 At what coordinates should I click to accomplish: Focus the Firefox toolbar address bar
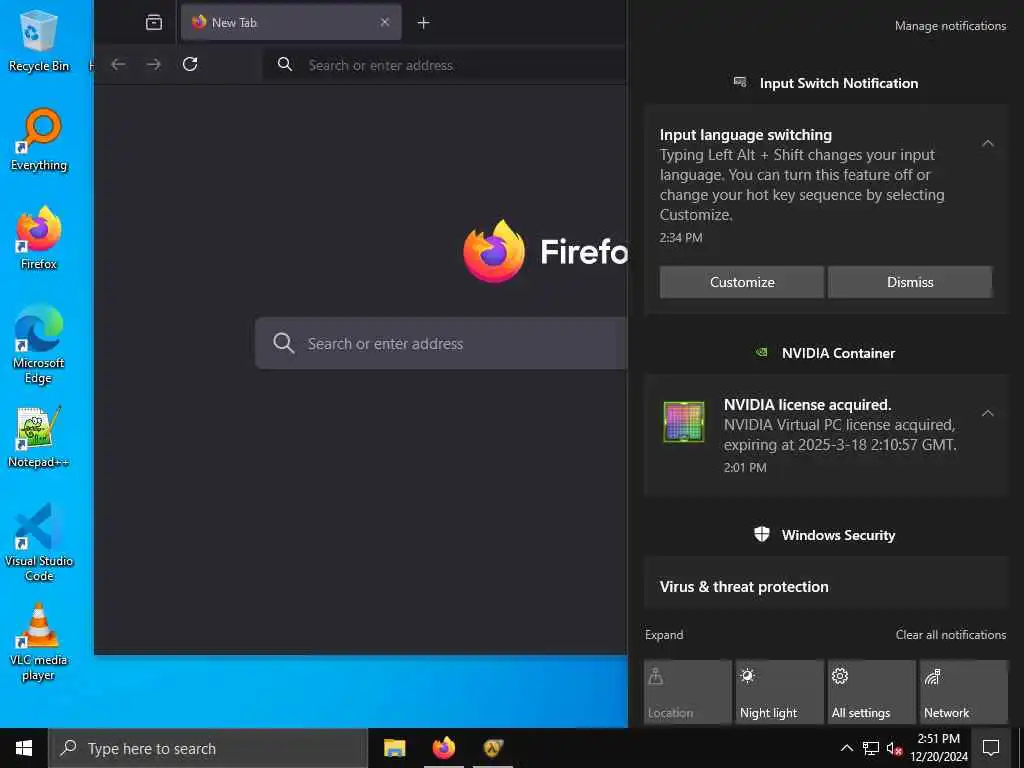445,65
